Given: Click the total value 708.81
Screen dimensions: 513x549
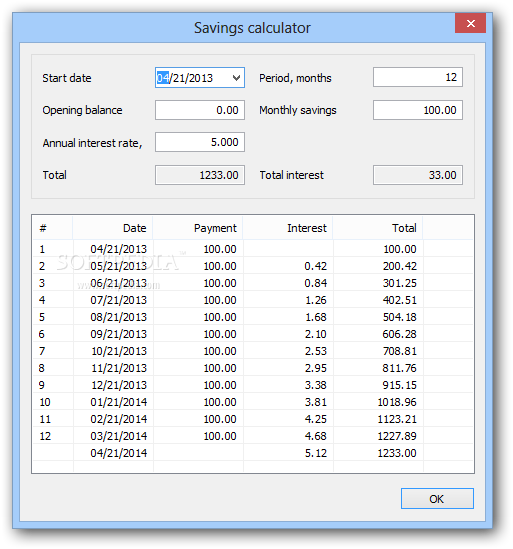Looking at the screenshot, I should pyautogui.click(x=400, y=351).
